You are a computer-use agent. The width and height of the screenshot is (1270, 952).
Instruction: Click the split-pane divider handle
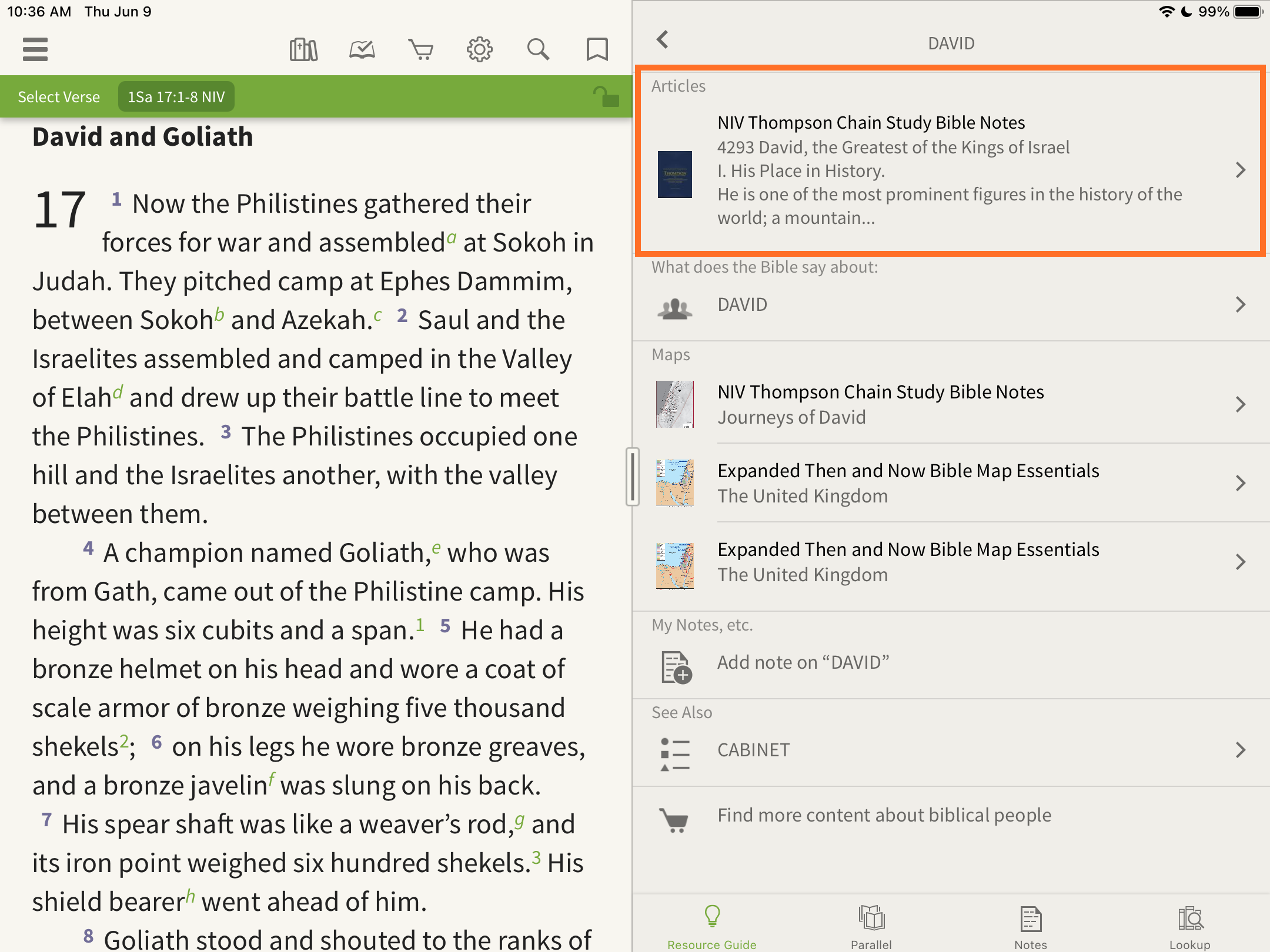click(x=633, y=477)
